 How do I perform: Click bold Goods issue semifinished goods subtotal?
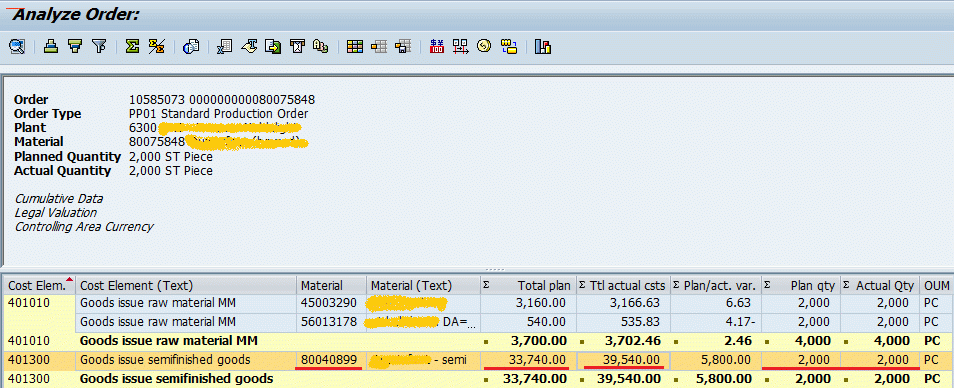176,379
